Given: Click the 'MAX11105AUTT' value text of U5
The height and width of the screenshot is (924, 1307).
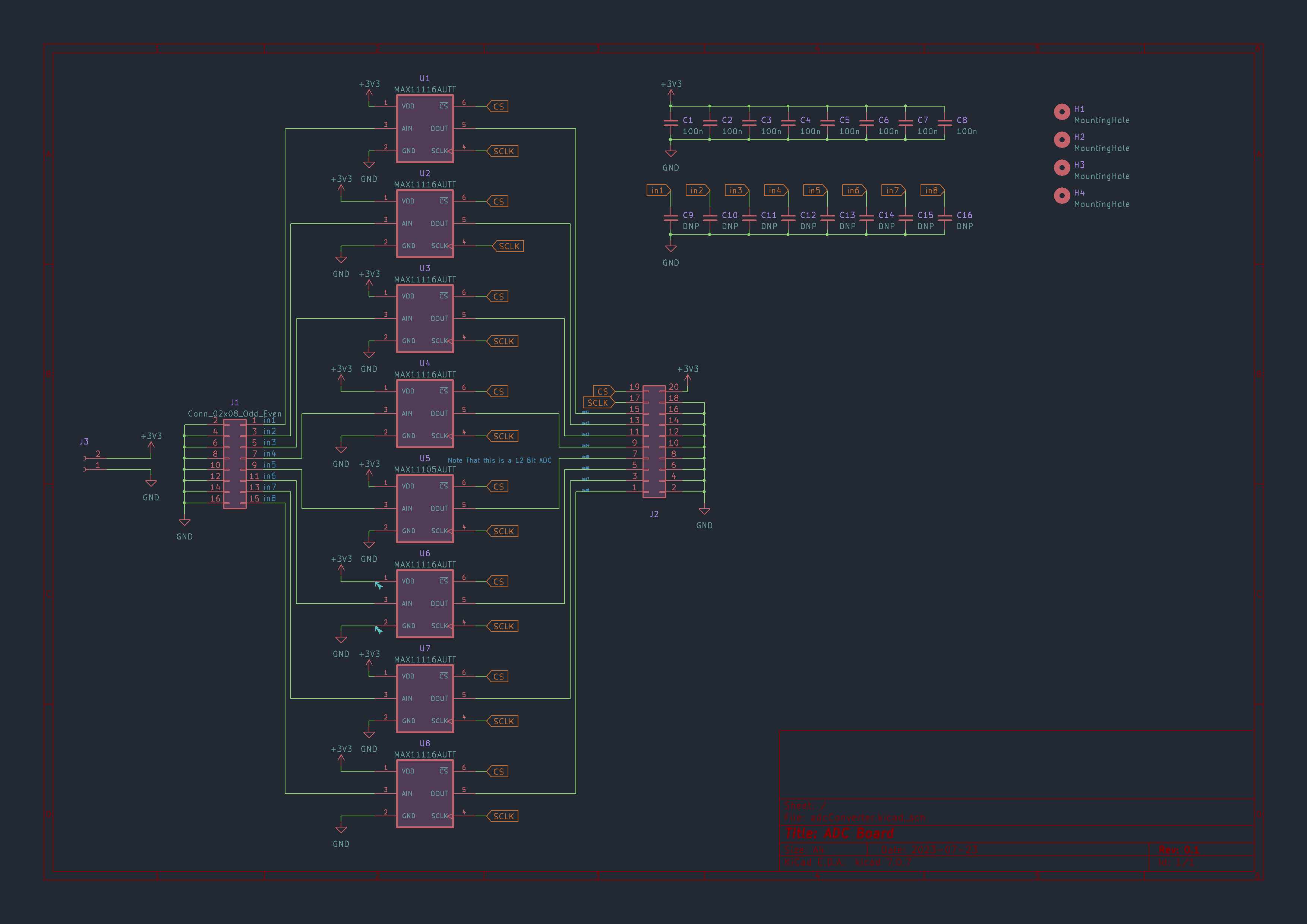Looking at the screenshot, I should click(424, 469).
